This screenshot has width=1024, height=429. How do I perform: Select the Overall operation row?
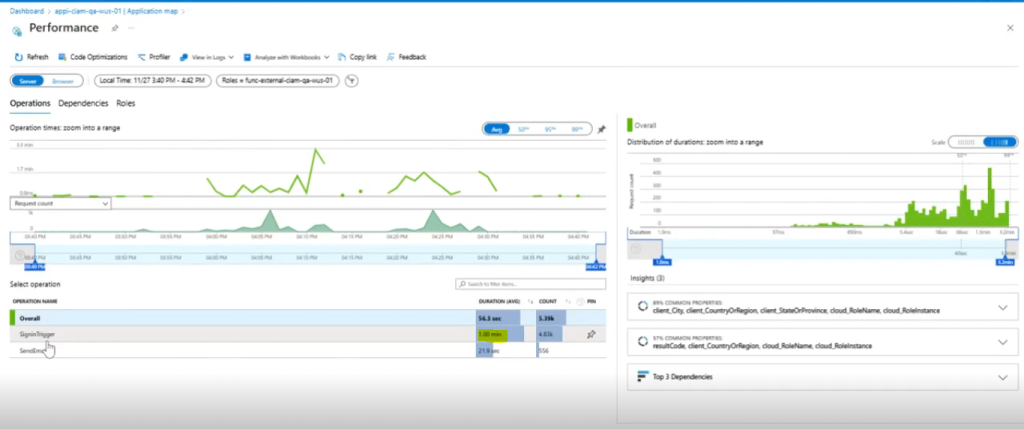[x=308, y=318]
